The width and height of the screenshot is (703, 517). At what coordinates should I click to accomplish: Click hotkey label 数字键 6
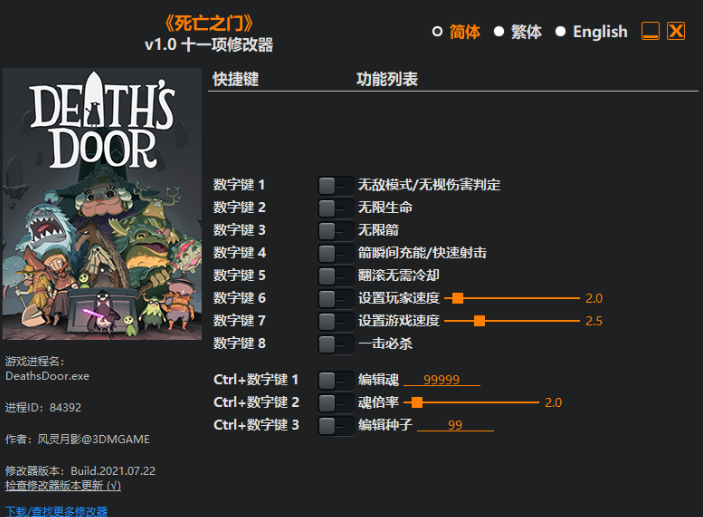(239, 298)
